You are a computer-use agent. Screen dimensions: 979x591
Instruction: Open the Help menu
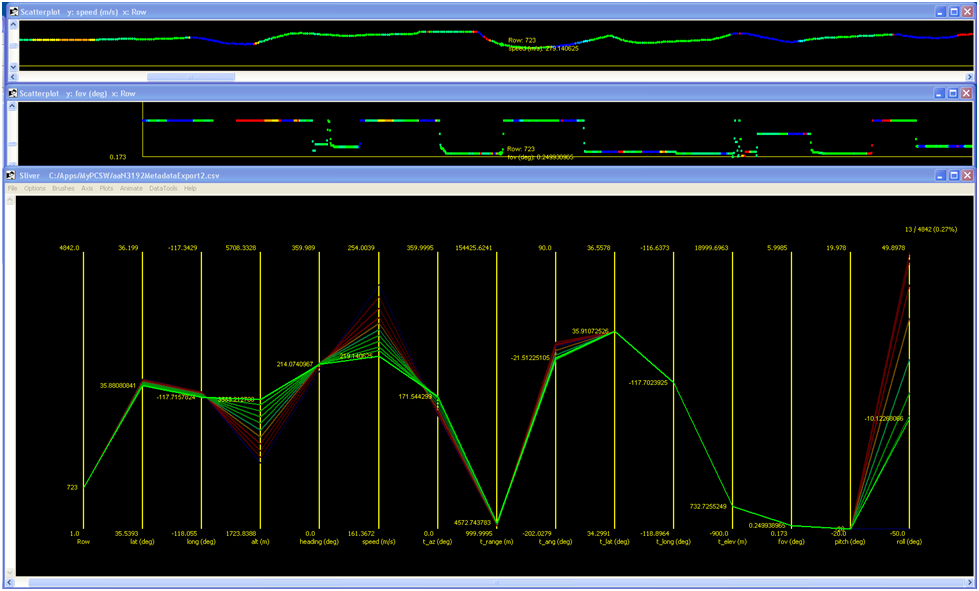point(190,188)
